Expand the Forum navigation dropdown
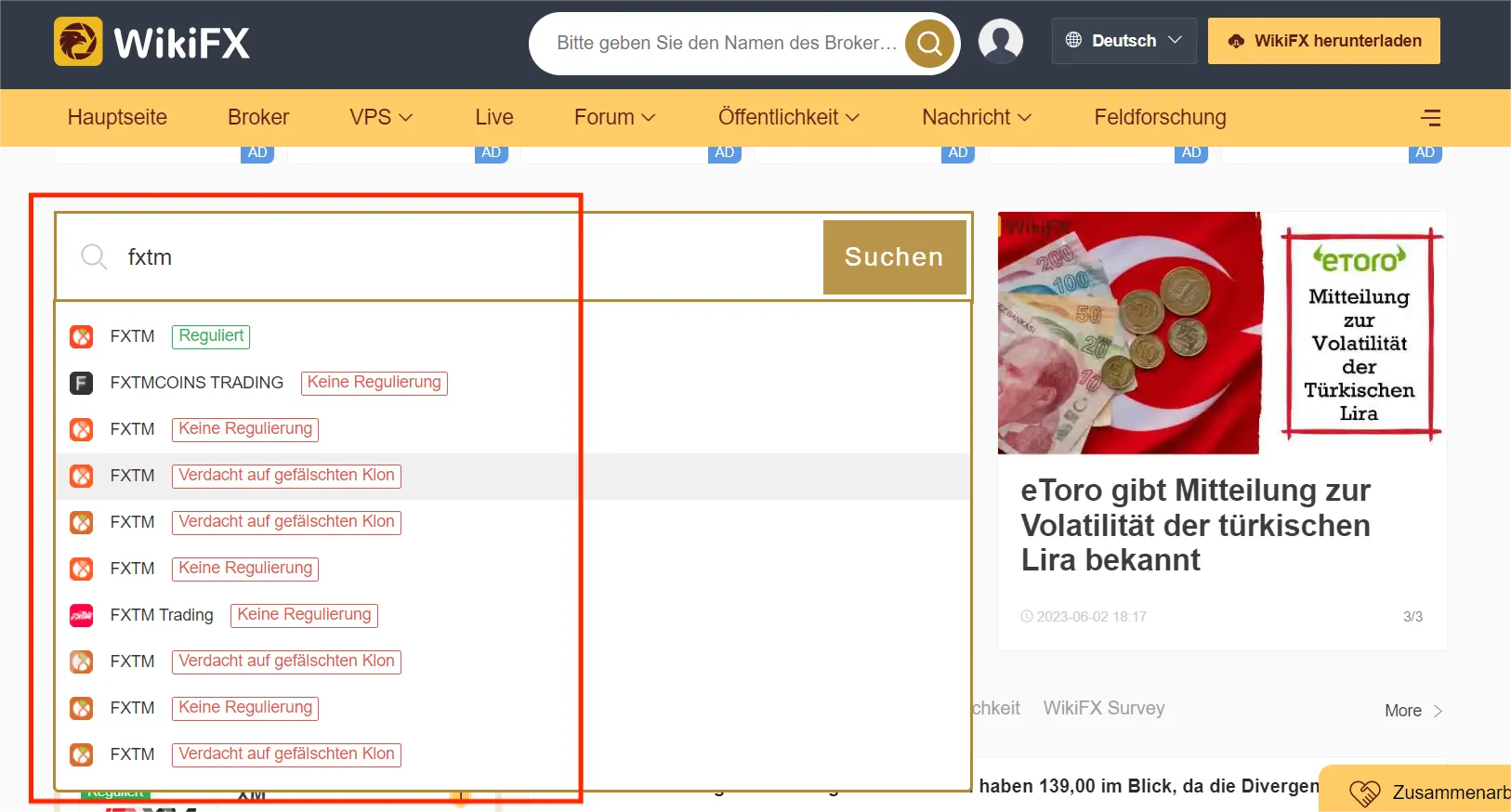Image resolution: width=1511 pixels, height=812 pixels. [615, 117]
